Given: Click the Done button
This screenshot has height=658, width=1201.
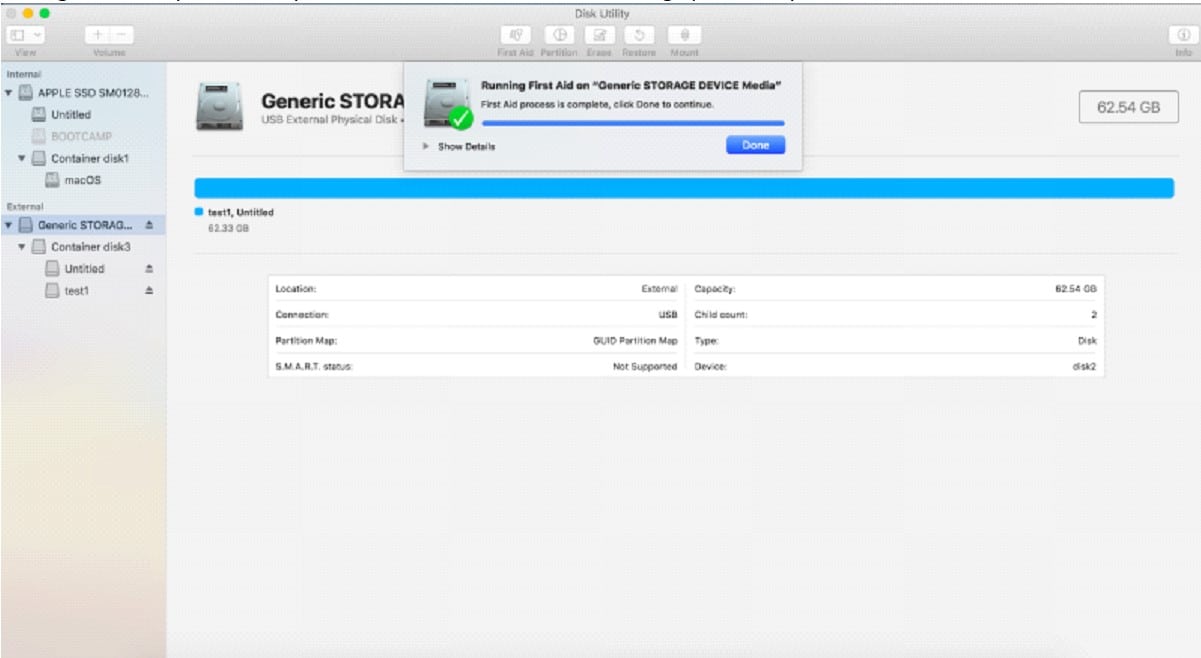Looking at the screenshot, I should 755,145.
